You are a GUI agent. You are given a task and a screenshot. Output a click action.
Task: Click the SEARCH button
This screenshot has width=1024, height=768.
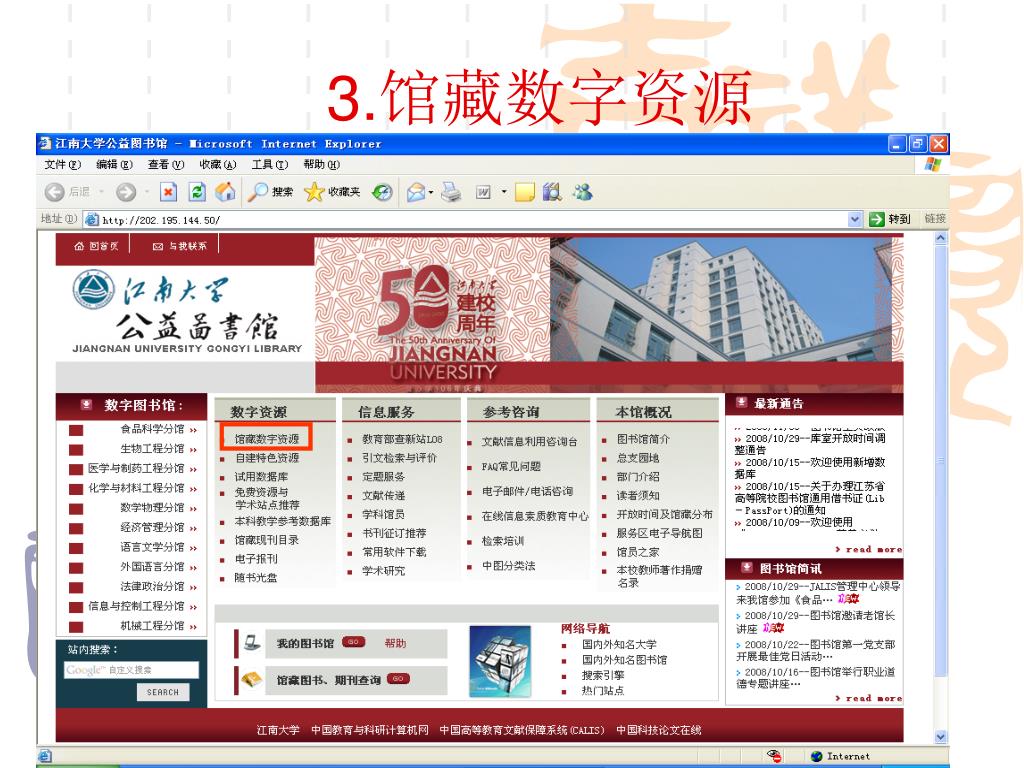(163, 692)
